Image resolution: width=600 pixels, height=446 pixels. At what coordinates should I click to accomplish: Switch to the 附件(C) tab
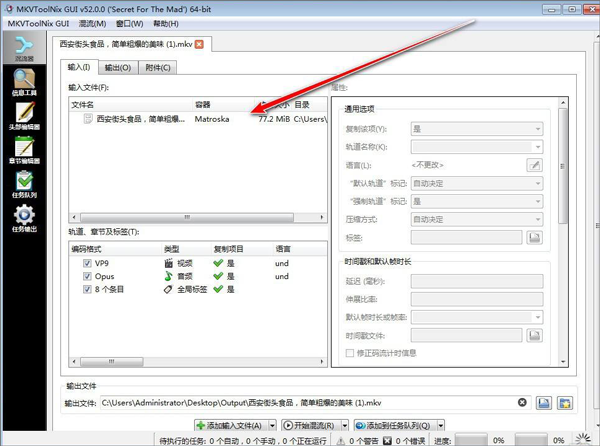pyautogui.click(x=158, y=68)
